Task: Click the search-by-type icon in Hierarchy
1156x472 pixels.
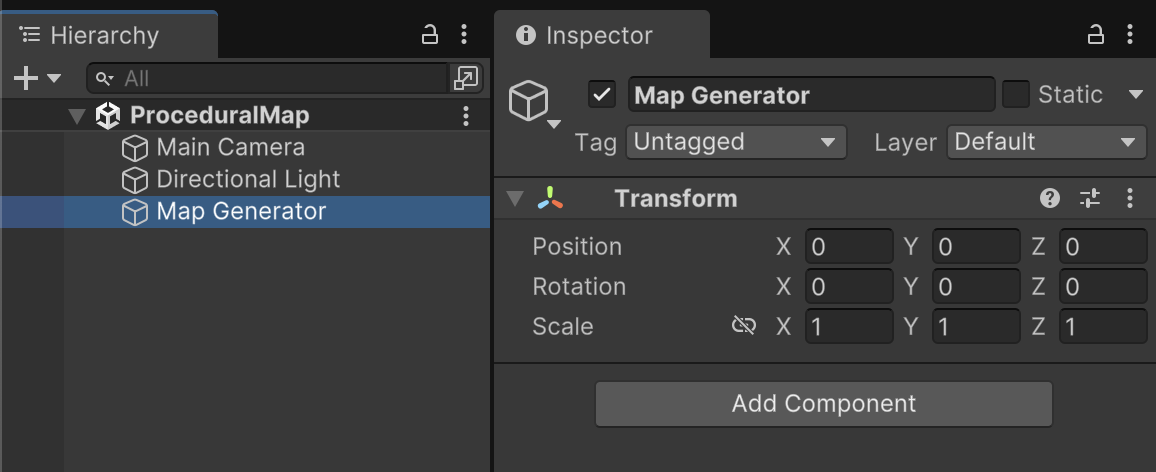Action: coord(466,78)
